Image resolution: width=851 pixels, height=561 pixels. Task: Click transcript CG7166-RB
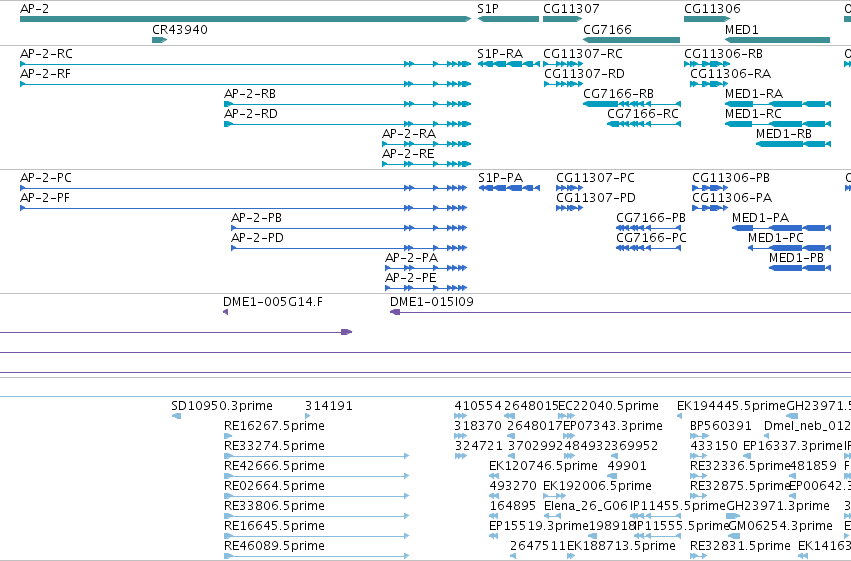632,104
